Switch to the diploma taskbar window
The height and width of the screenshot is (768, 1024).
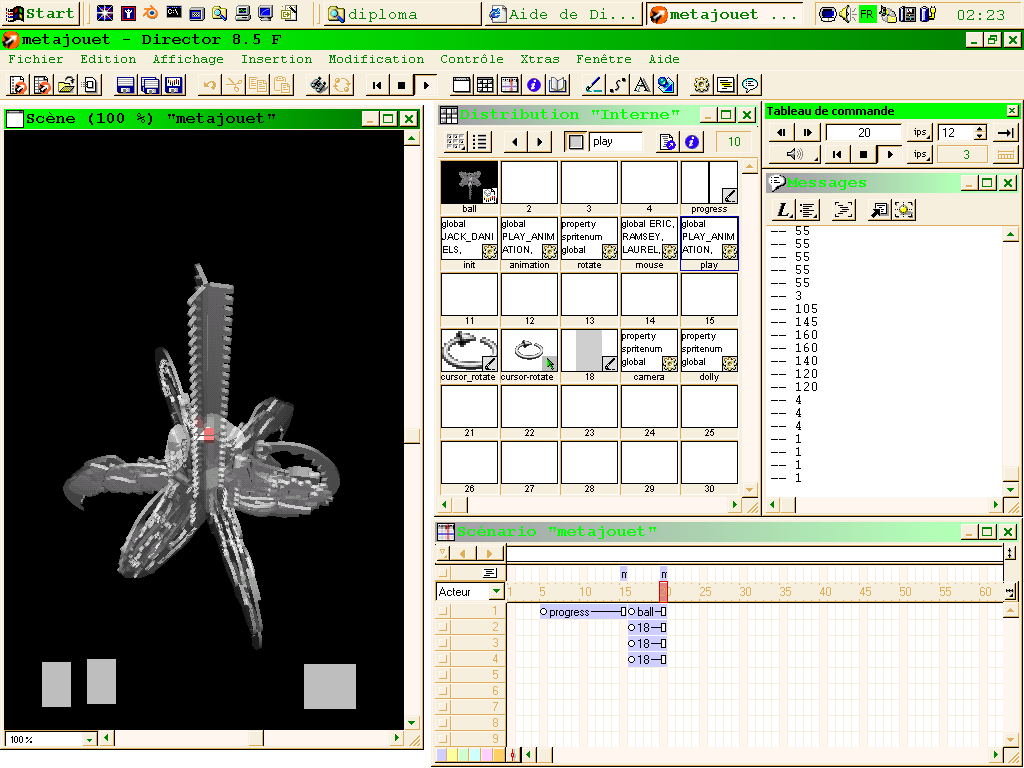tap(400, 14)
